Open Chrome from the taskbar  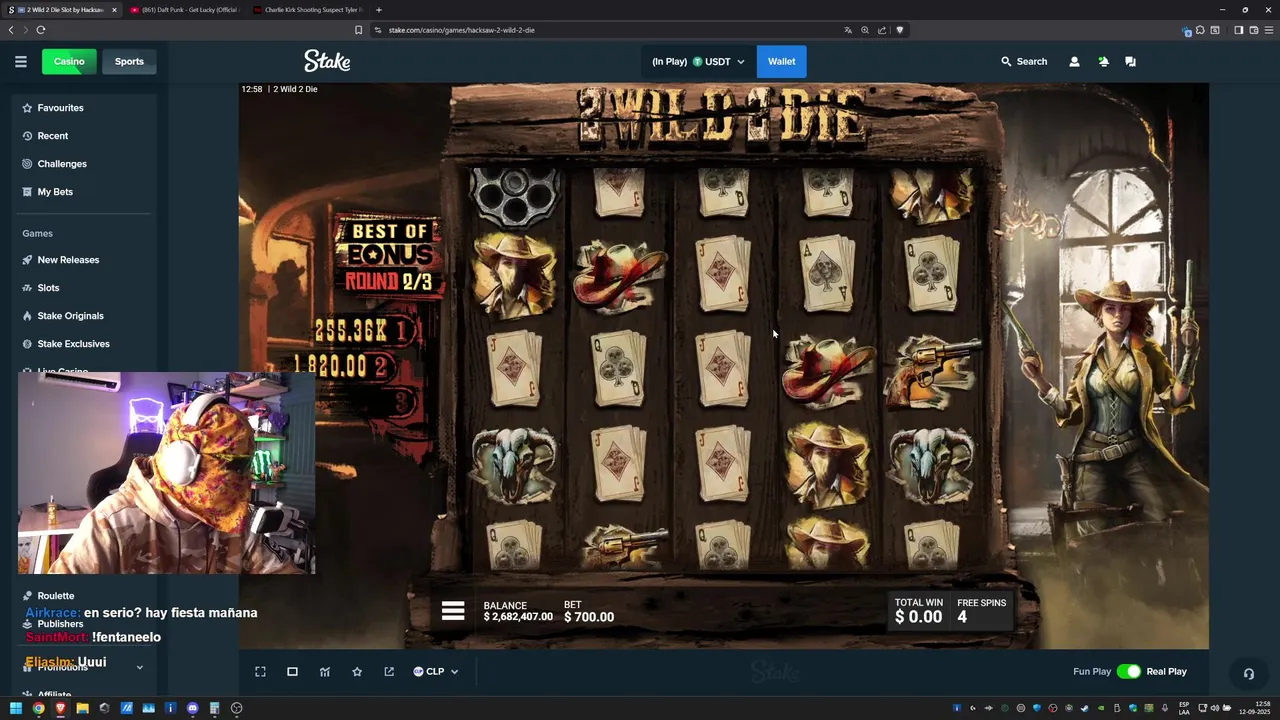[x=38, y=708]
